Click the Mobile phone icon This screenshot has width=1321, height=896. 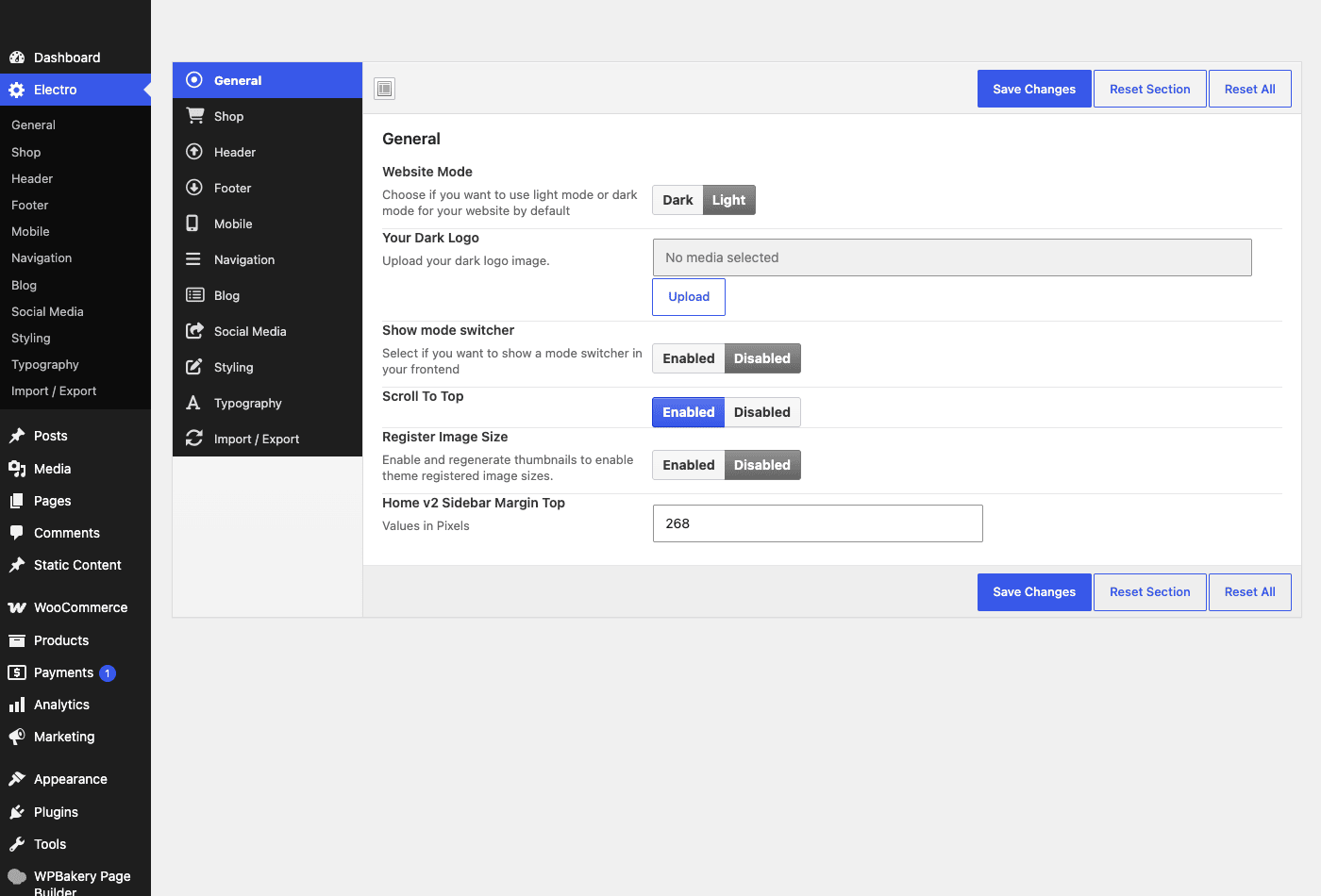pos(192,223)
